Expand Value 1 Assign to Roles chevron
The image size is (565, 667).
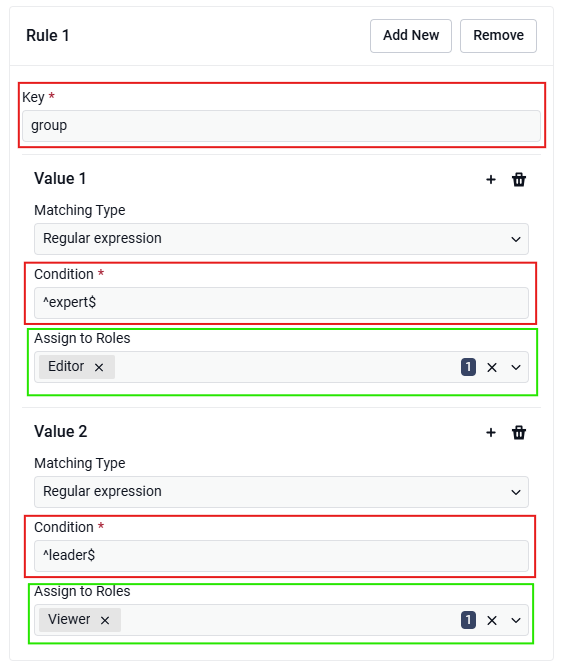pyautogui.click(x=516, y=367)
